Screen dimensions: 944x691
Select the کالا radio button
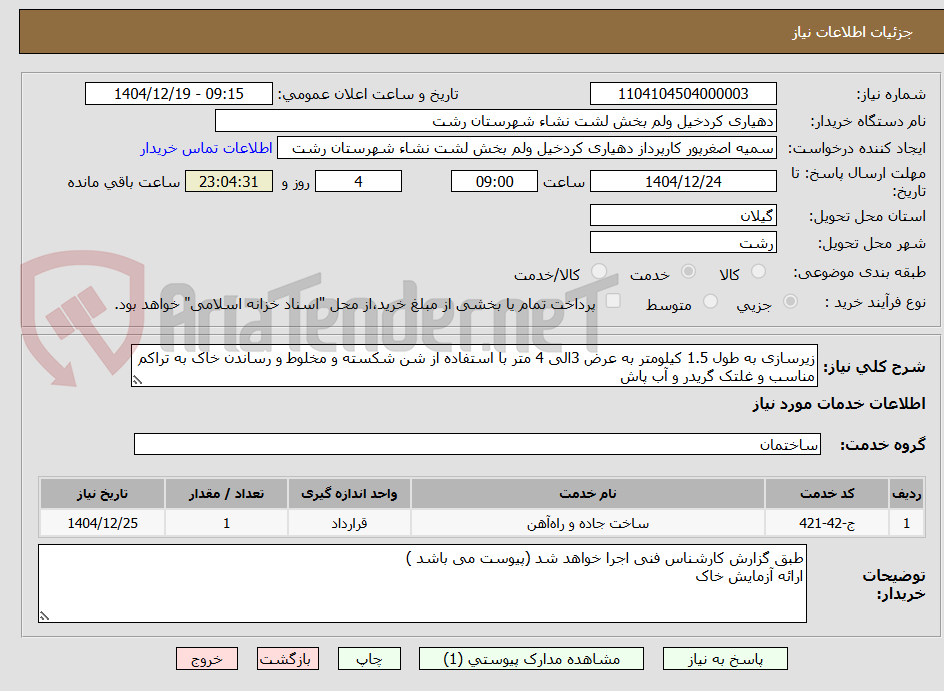point(758,272)
